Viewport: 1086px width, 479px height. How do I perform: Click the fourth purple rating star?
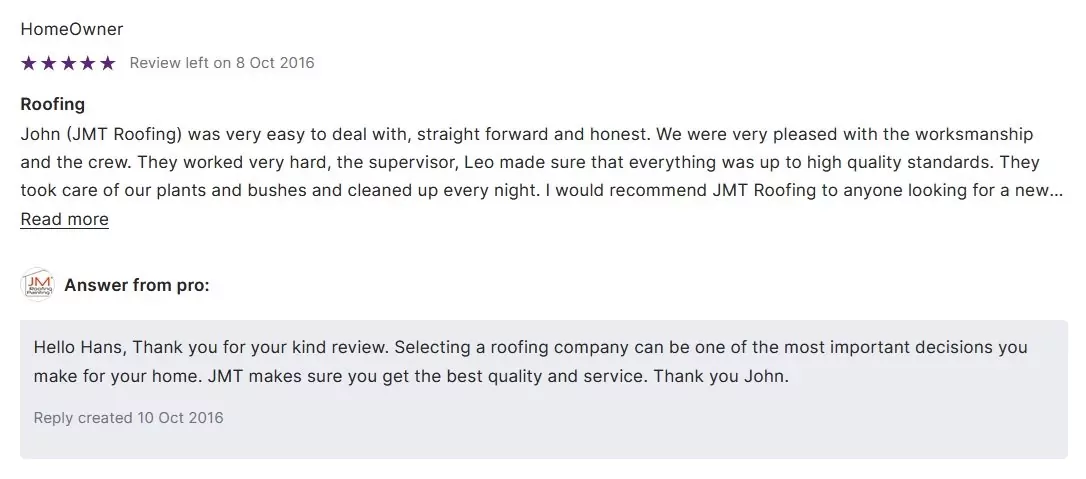pyautogui.click(x=88, y=63)
